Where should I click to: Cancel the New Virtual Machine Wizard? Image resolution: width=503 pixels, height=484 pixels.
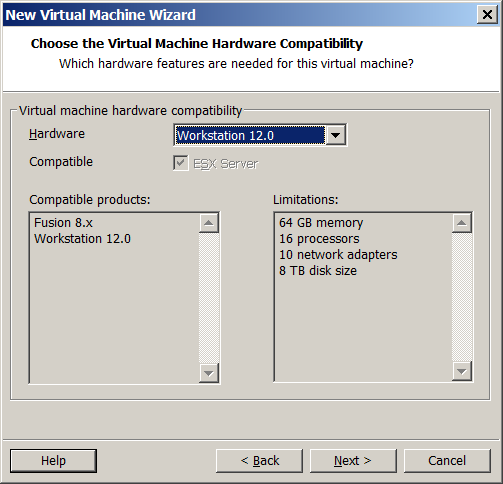pos(447,461)
